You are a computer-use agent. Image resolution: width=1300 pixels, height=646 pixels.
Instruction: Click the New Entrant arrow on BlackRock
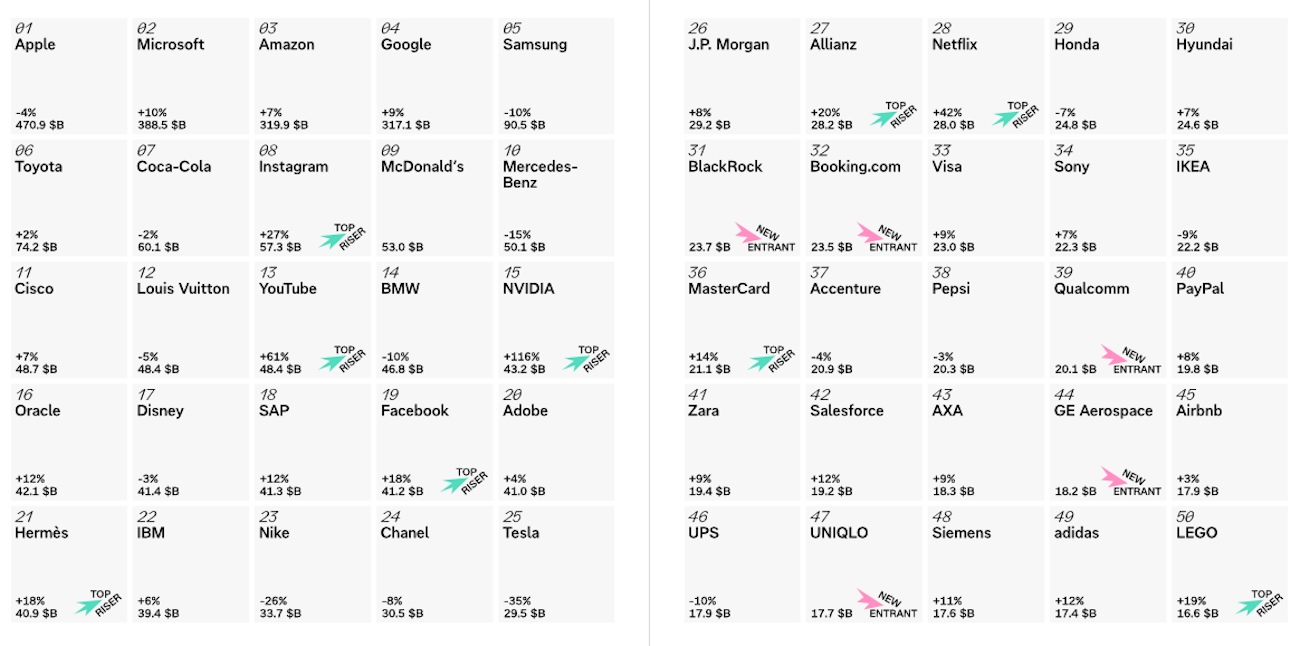click(x=749, y=234)
